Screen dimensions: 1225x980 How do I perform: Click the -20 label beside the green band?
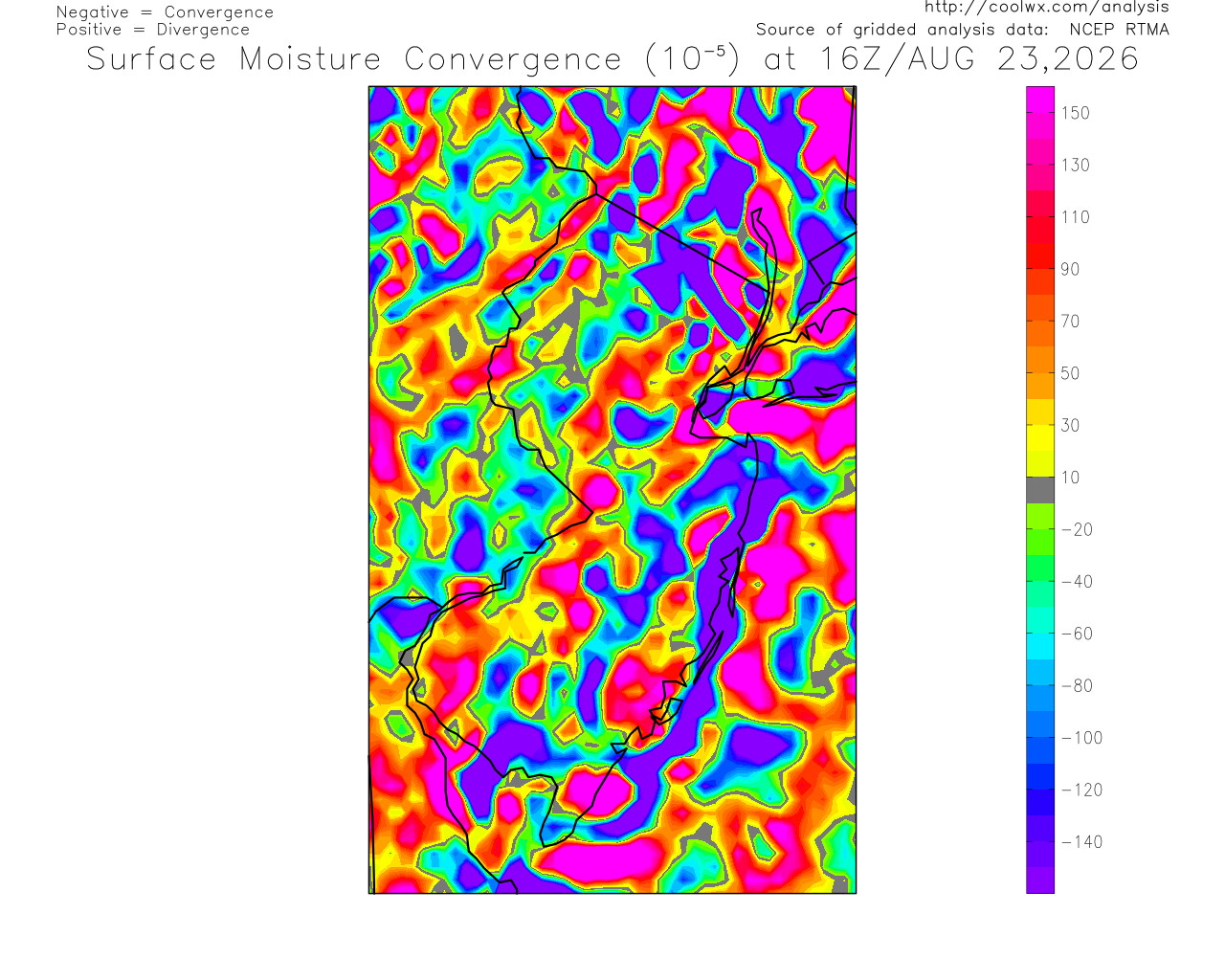click(x=1077, y=529)
